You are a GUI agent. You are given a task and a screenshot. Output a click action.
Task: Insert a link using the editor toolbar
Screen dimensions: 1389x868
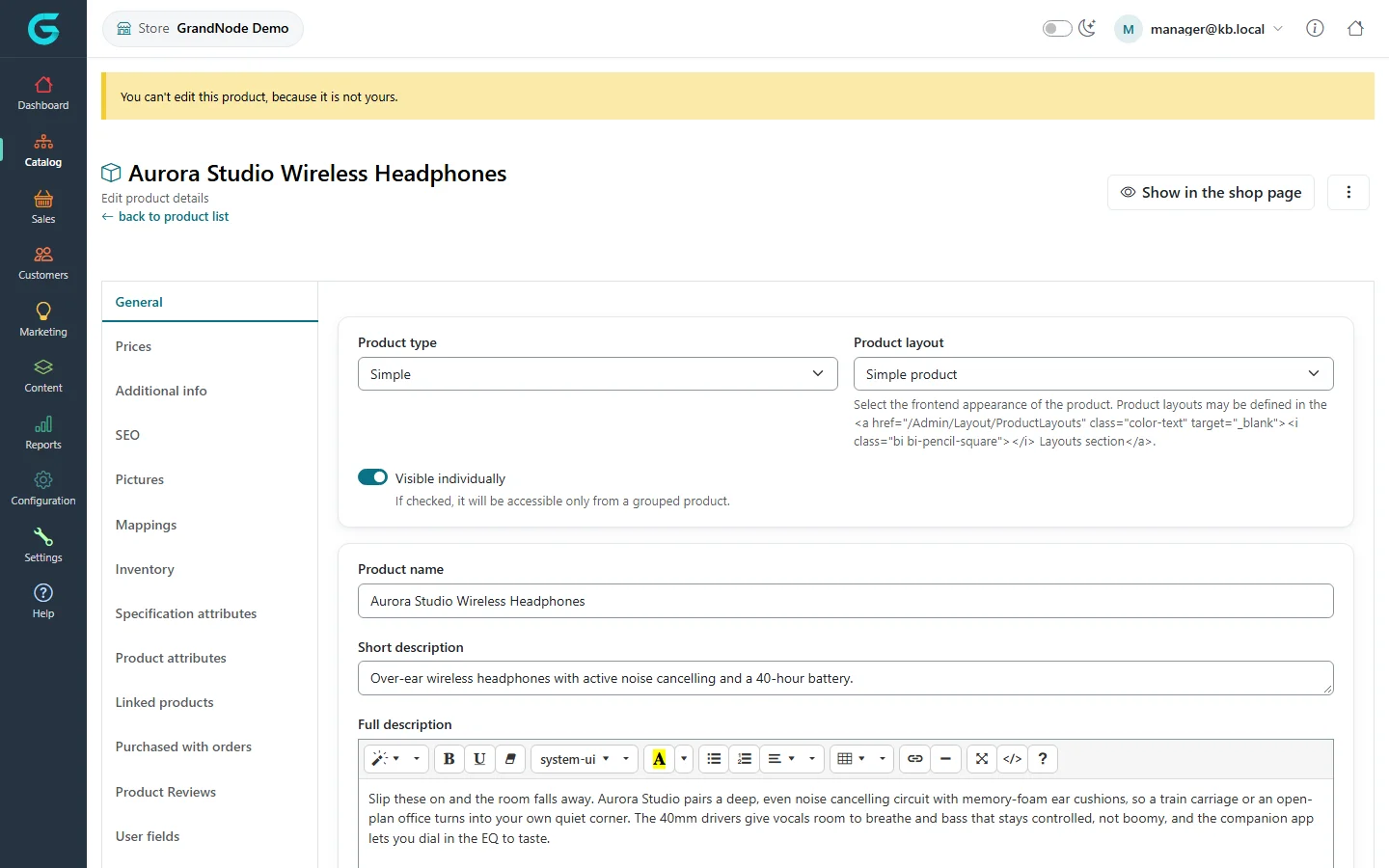915,759
